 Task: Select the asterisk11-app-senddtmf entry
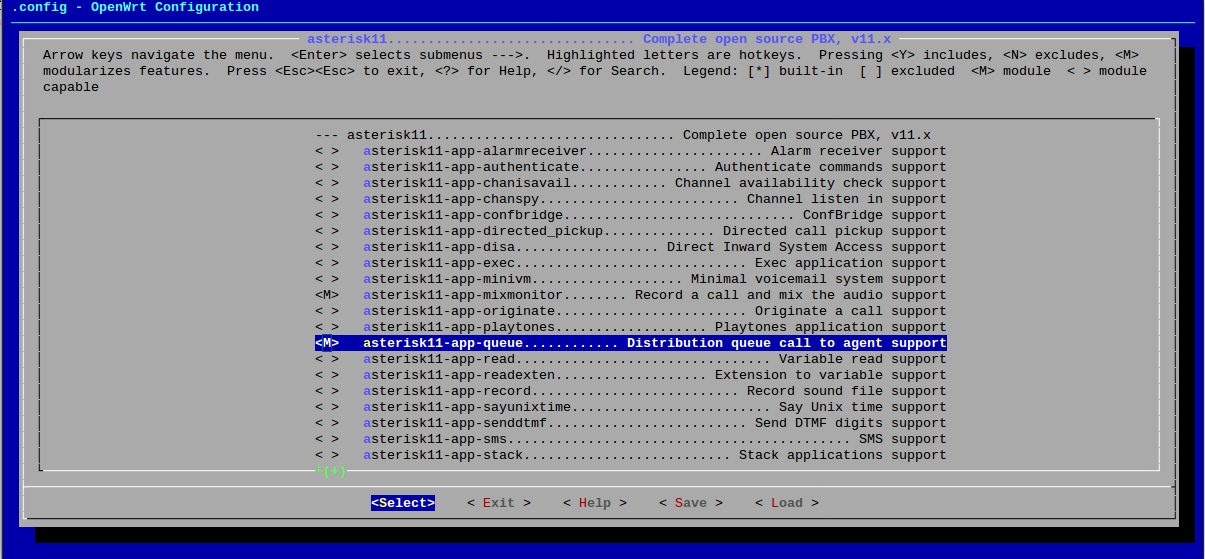(630, 423)
